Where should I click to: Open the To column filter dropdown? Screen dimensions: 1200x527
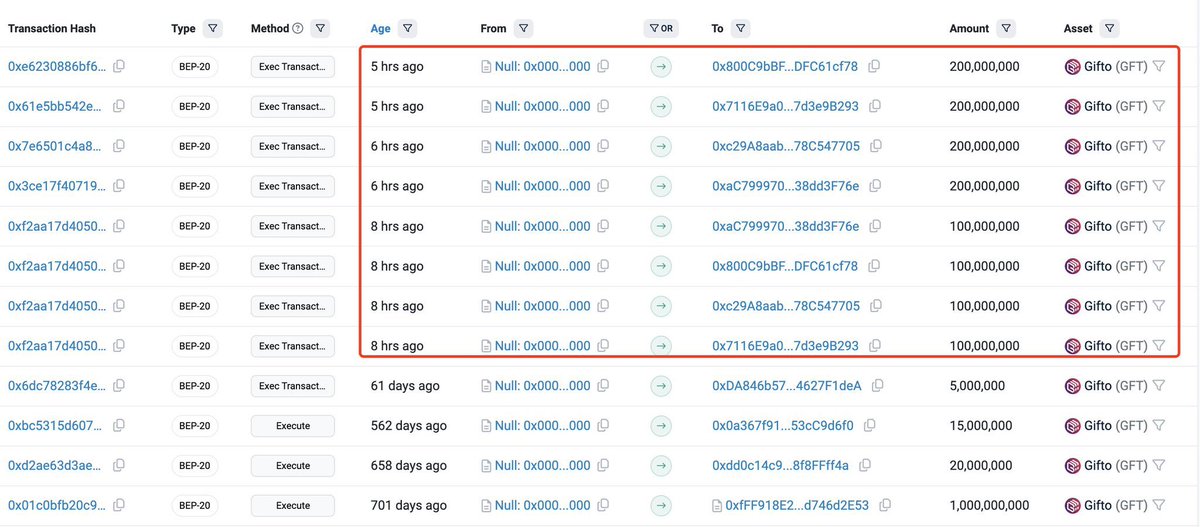741,29
